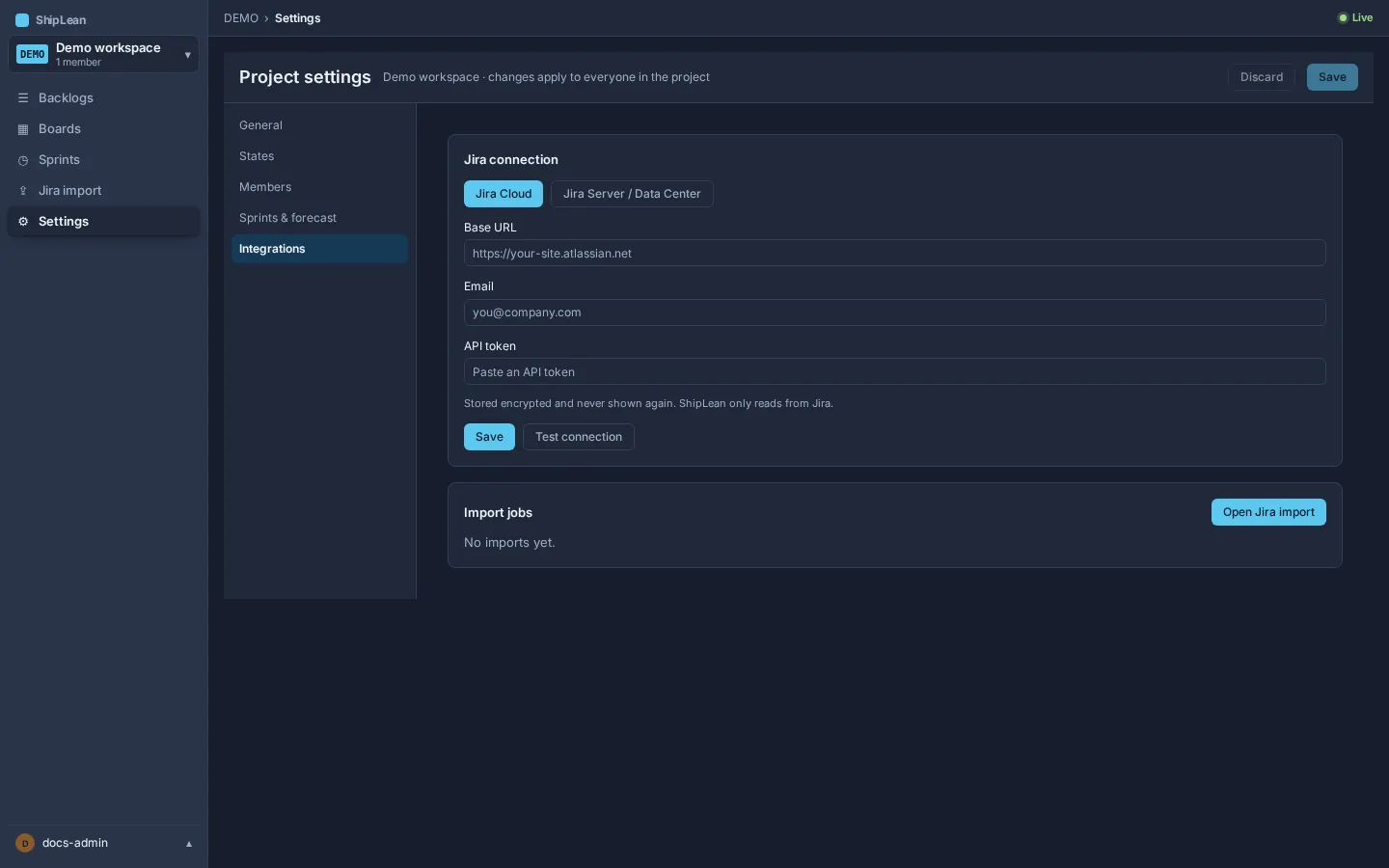Image resolution: width=1389 pixels, height=868 pixels.
Task: Click the DEMO breadcrumb link
Action: tap(241, 18)
